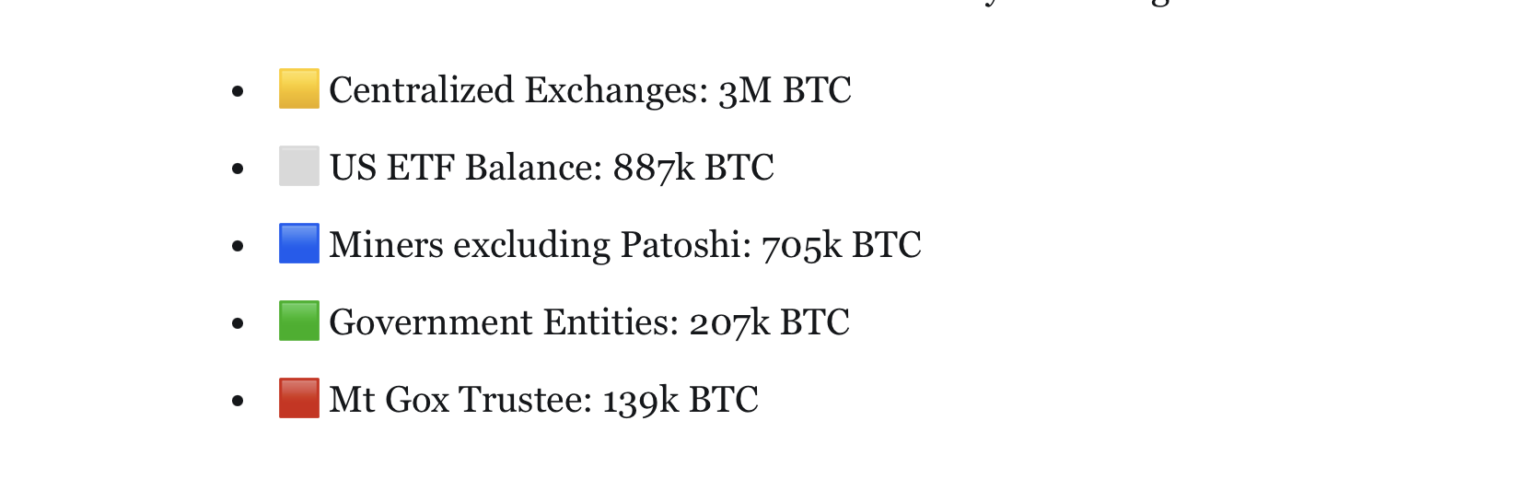Click the 139k BTC figure
This screenshot has height=479, width=1536.
680,400
